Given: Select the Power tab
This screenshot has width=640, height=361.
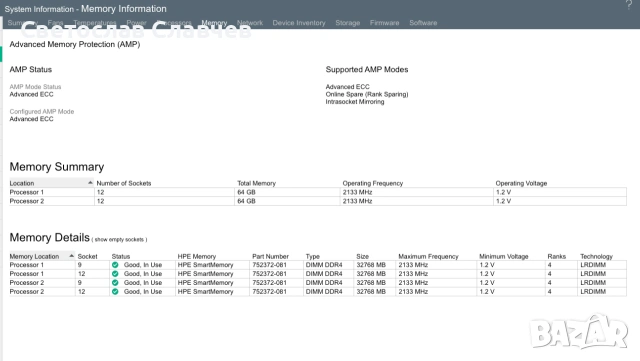Looking at the screenshot, I should point(136,23).
